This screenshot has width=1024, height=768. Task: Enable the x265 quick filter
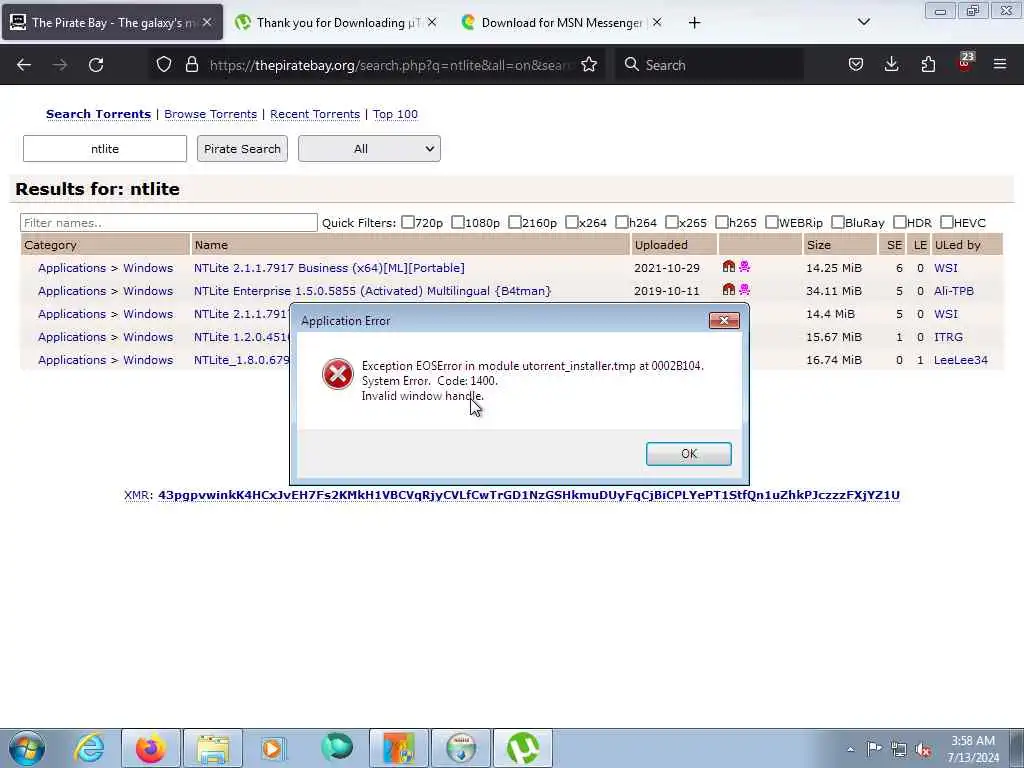tap(671, 223)
